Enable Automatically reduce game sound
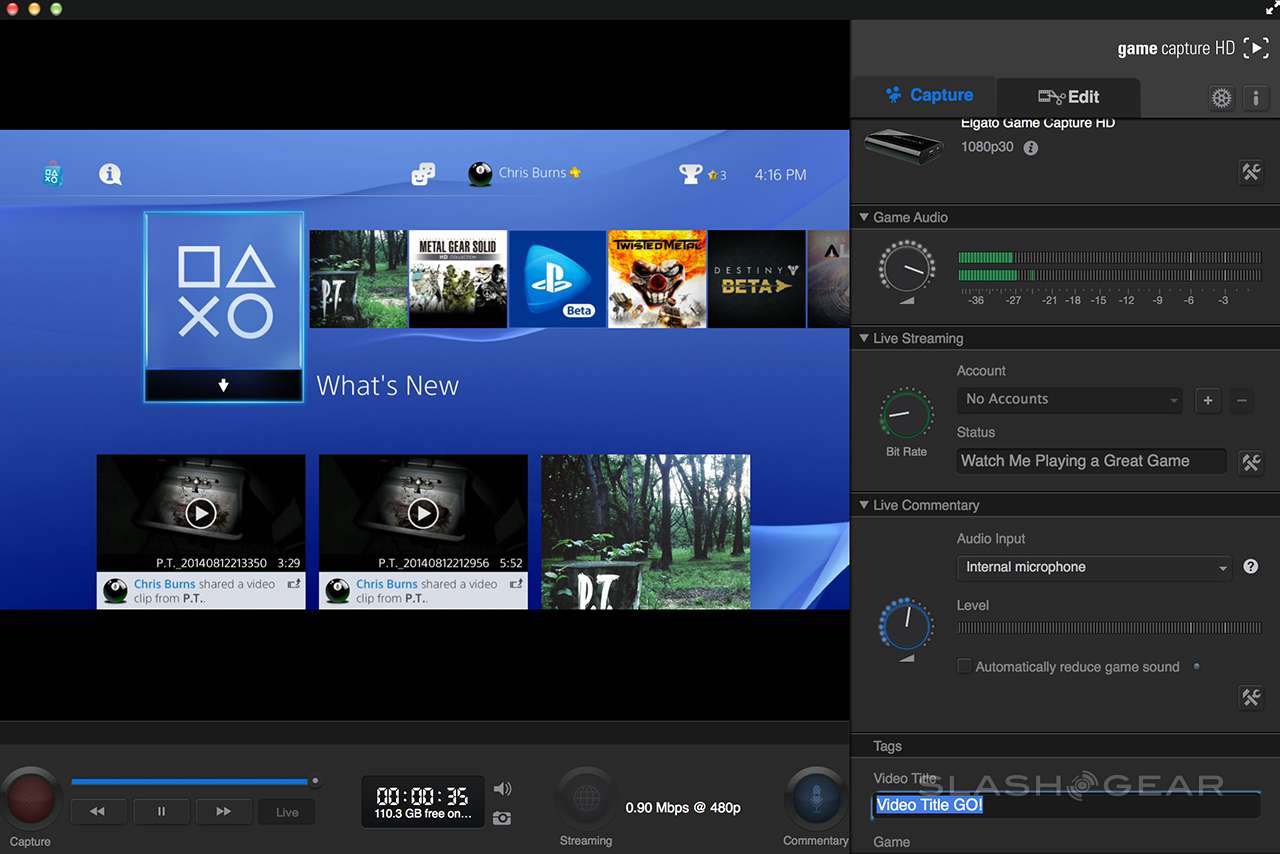Image resolution: width=1280 pixels, height=854 pixels. (964, 666)
